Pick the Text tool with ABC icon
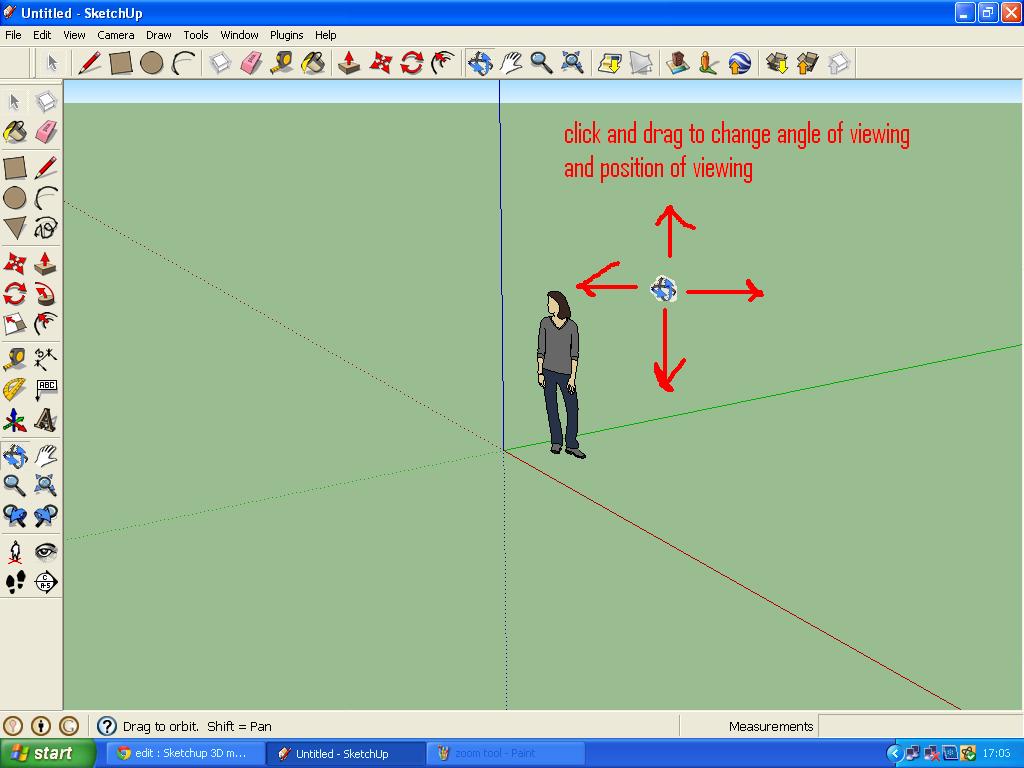The height and width of the screenshot is (768, 1024). point(46,389)
